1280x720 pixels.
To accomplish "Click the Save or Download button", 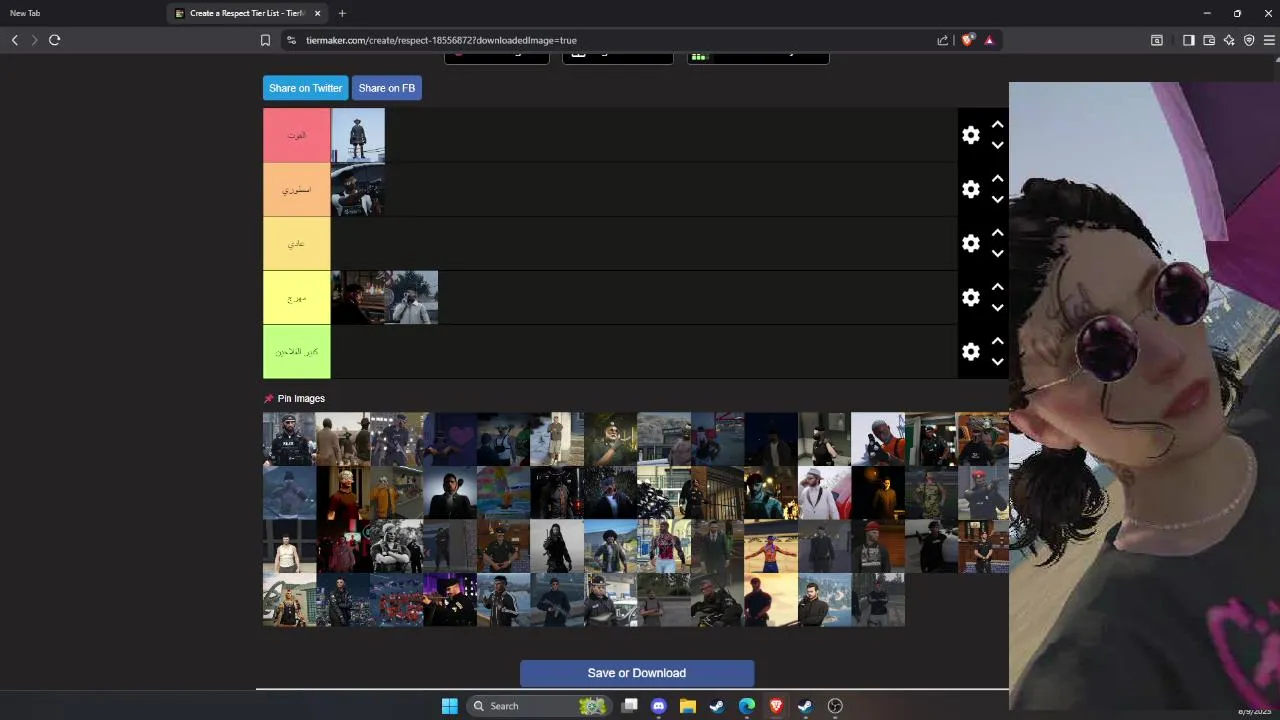I will 637,673.
